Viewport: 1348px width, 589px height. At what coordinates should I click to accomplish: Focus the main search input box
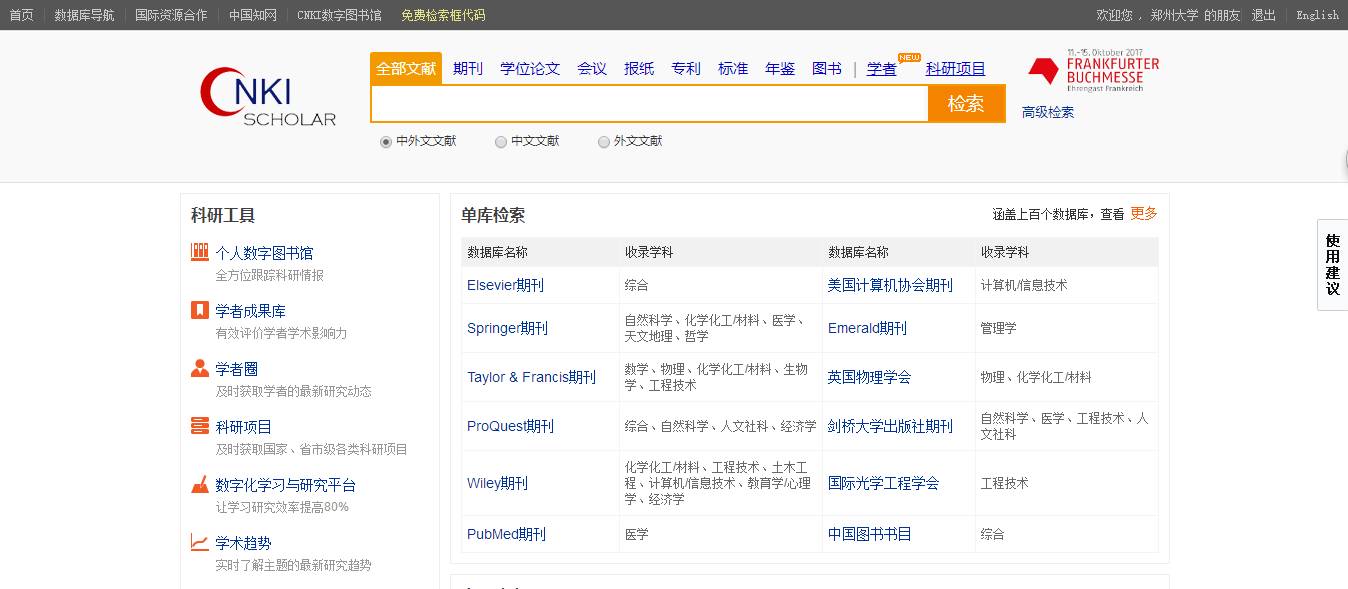(x=650, y=104)
